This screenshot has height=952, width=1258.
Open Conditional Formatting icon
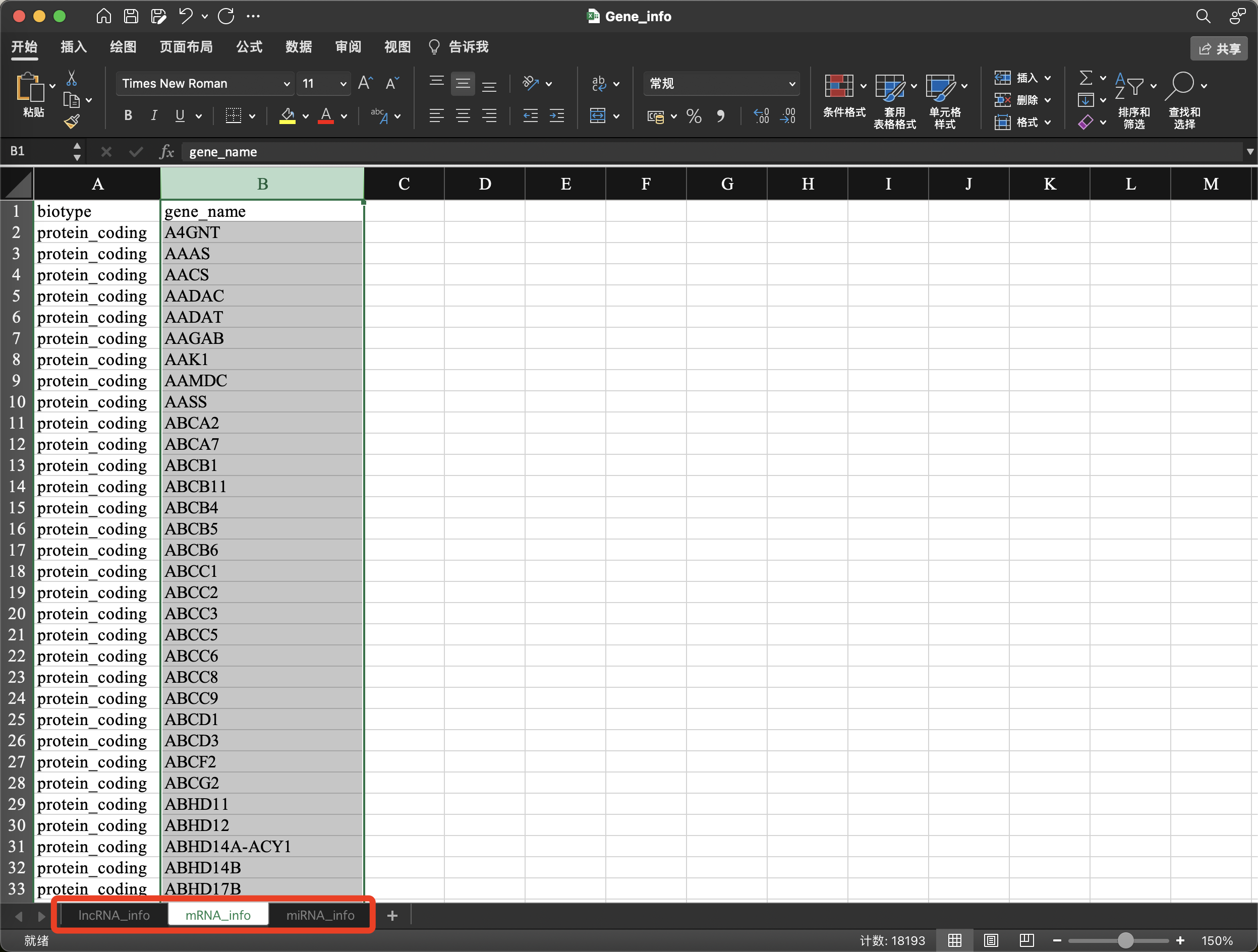tap(839, 86)
